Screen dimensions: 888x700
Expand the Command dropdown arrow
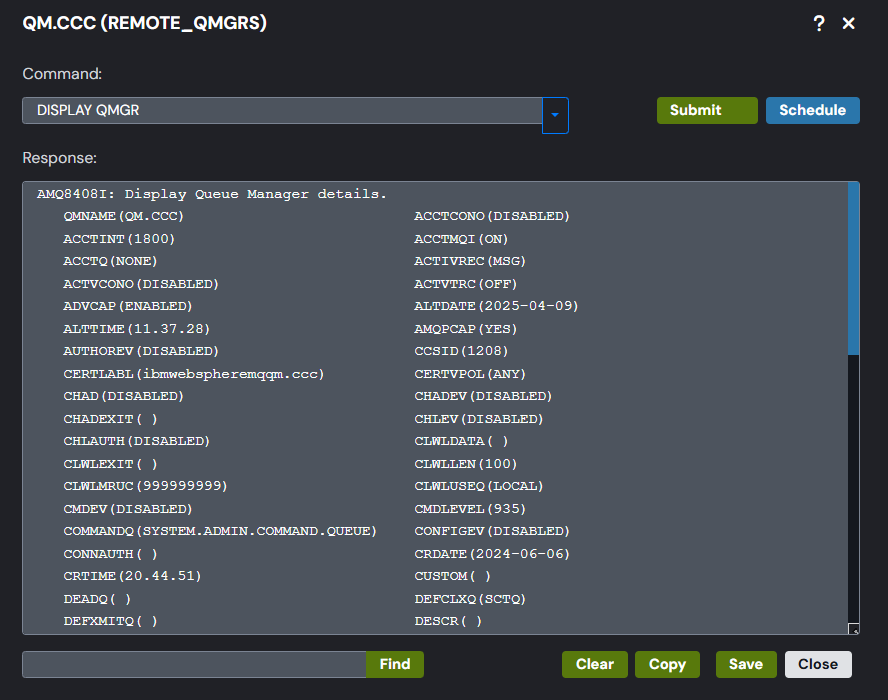coord(555,115)
